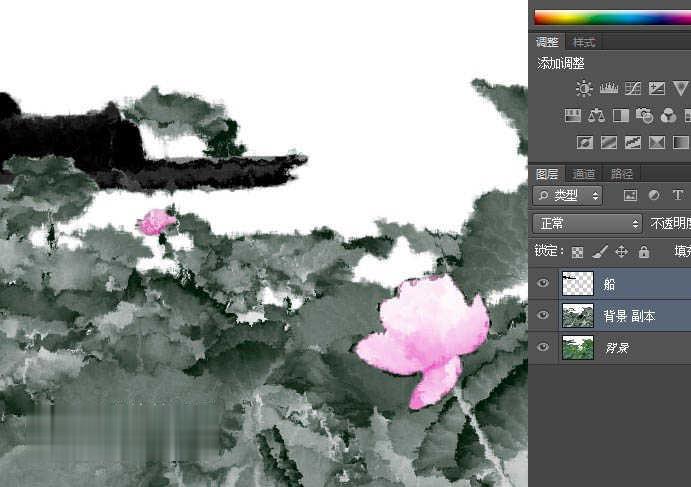Hide the 背景 副本 layer
Screen dimensions: 691x487
tap(543, 315)
